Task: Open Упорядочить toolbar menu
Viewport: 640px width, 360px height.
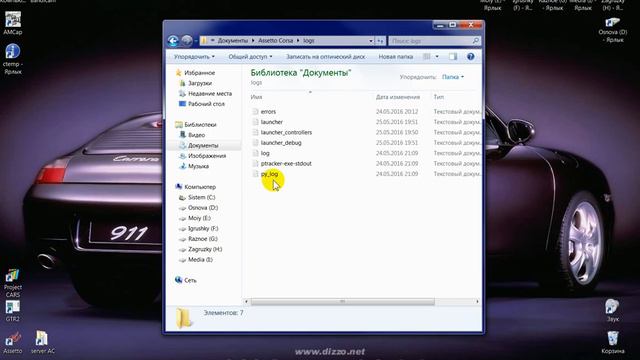Action: point(194,57)
